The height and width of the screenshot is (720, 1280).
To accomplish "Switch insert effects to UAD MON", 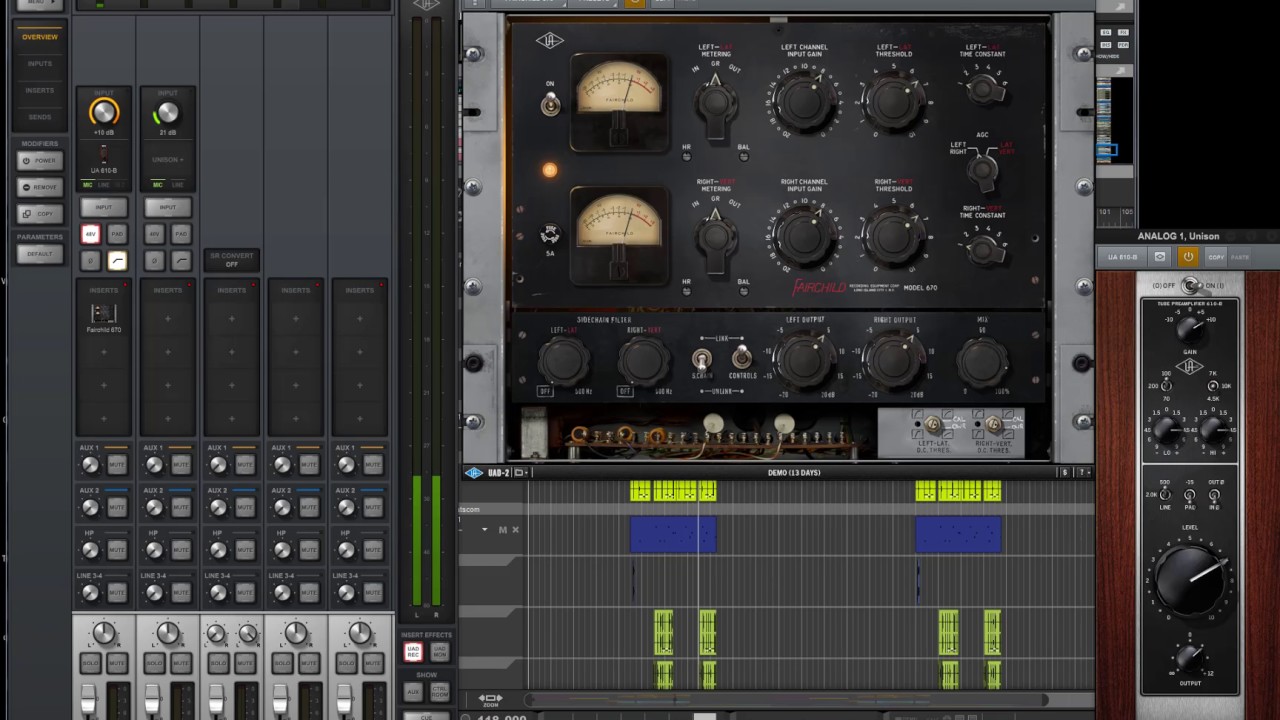I will [x=439, y=652].
